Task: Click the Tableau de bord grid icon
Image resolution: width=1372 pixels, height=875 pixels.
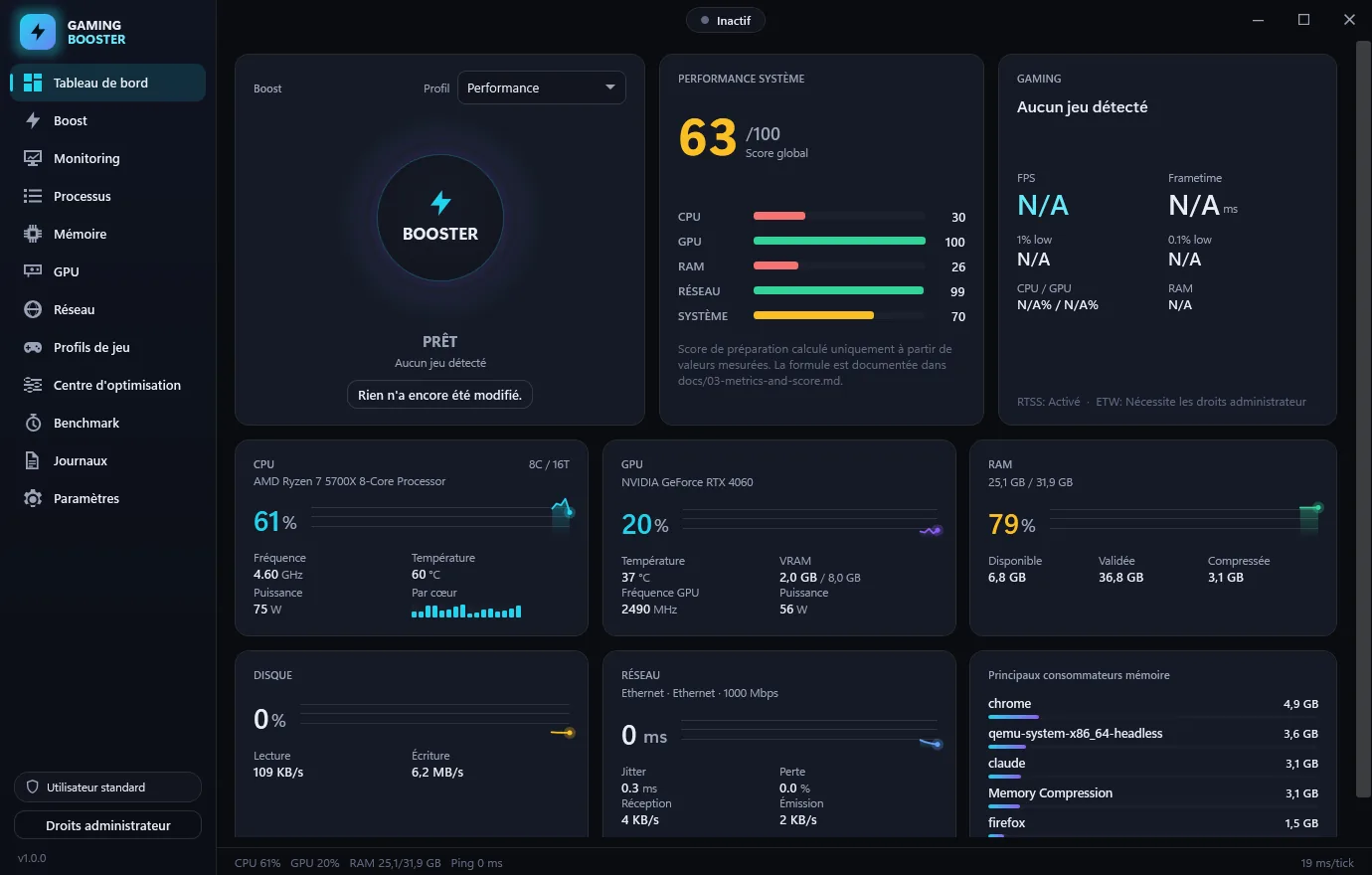Action: [33, 83]
